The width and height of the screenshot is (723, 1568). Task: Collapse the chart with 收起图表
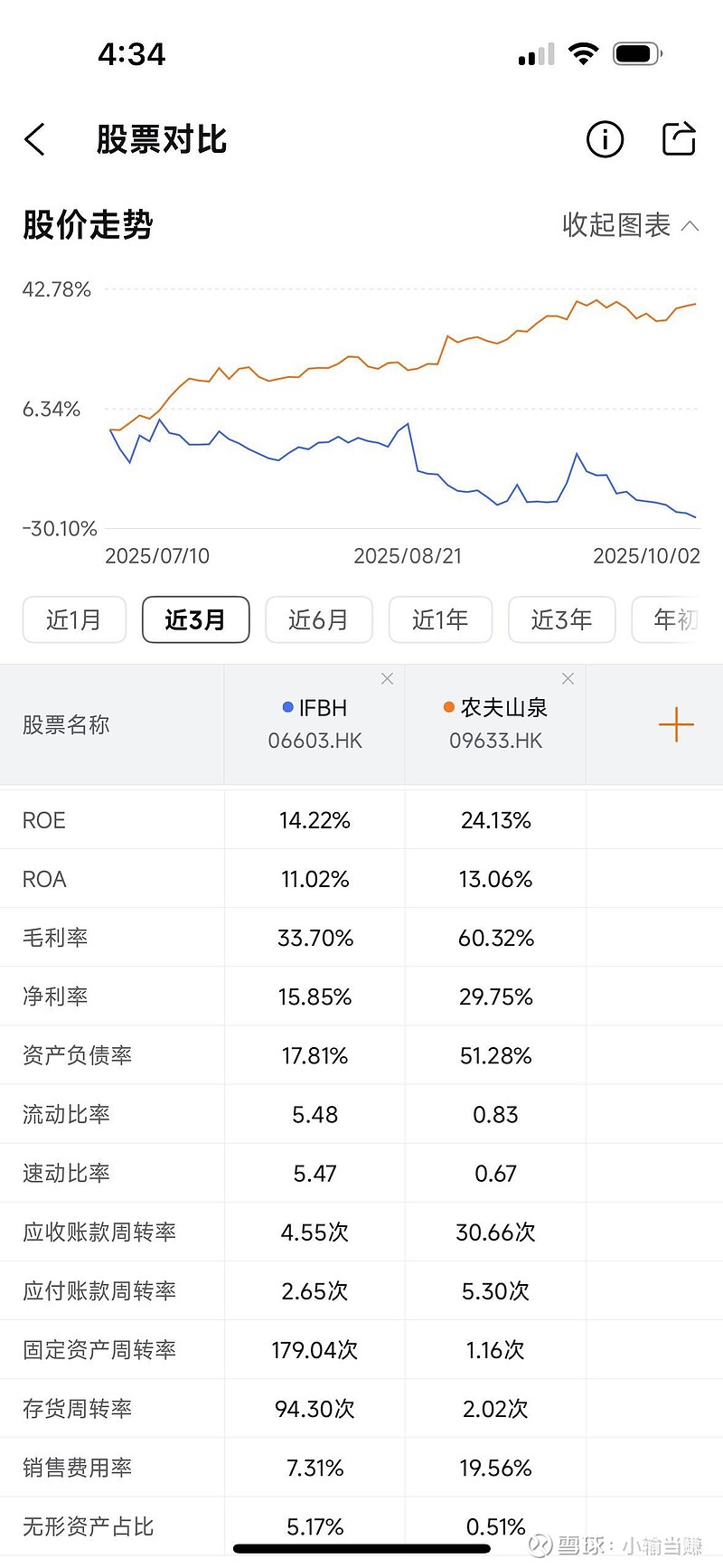pos(630,225)
